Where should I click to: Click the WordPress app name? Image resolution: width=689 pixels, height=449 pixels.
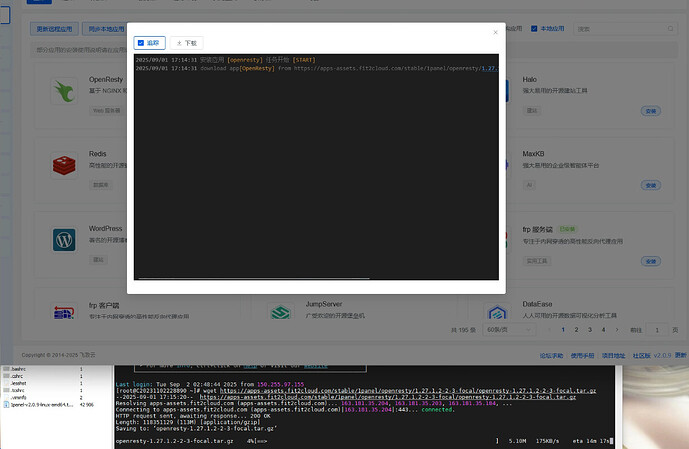tap(105, 228)
